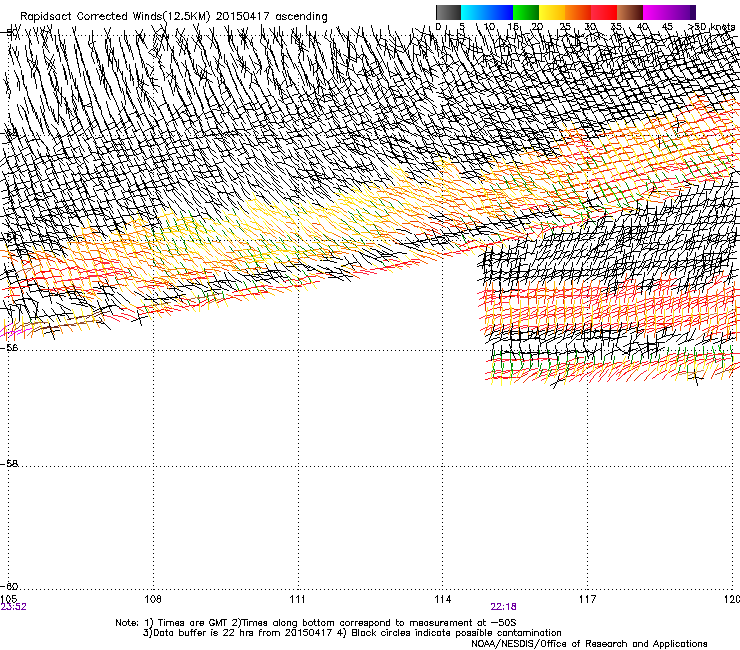The height and width of the screenshot is (650, 740).
Task: Click the '25' legend scale label
Action: (x=564, y=27)
